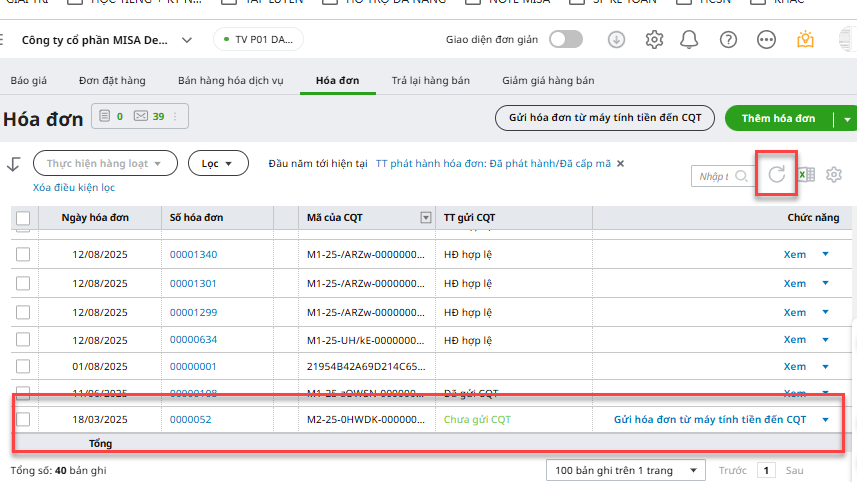Open the Thêm hóa đơn dropdown arrow
Image resolution: width=857 pixels, height=482 pixels.
[x=847, y=118]
